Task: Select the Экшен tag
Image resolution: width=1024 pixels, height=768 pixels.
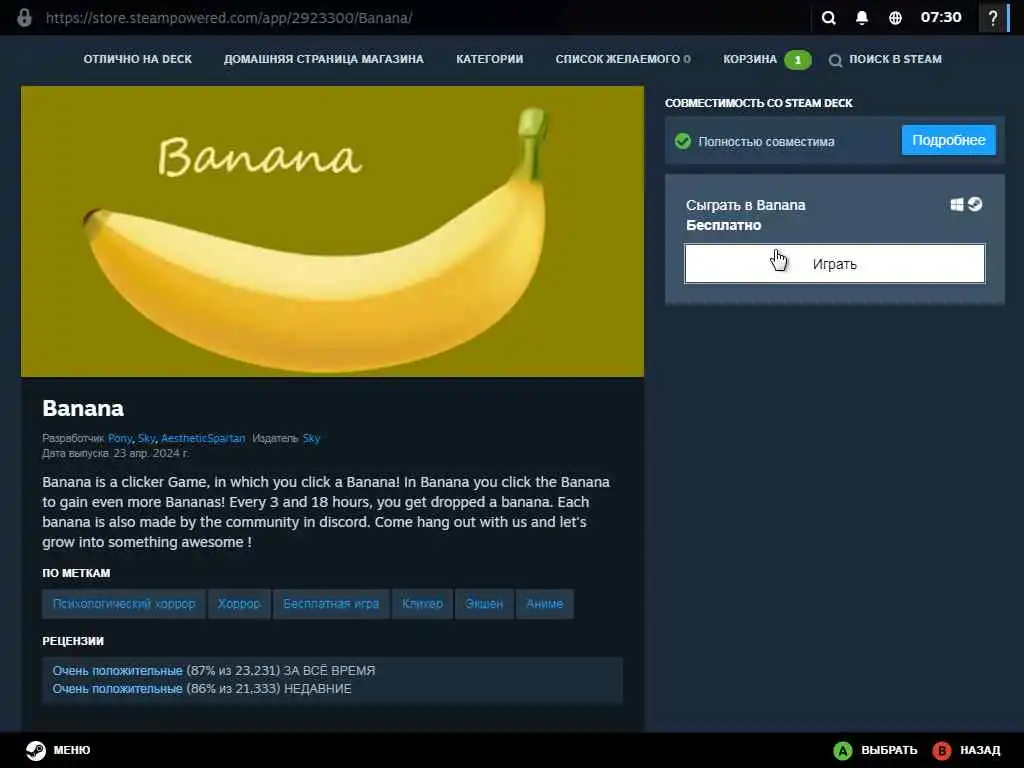Action: pos(485,604)
